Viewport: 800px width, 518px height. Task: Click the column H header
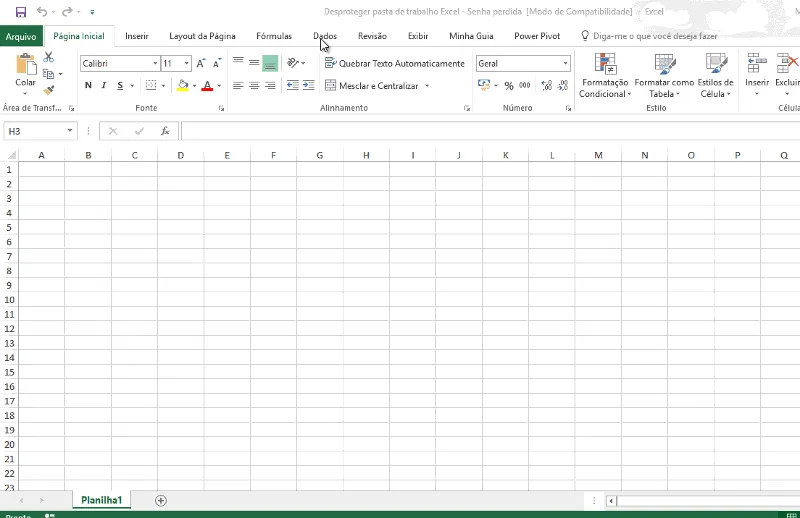pos(366,155)
